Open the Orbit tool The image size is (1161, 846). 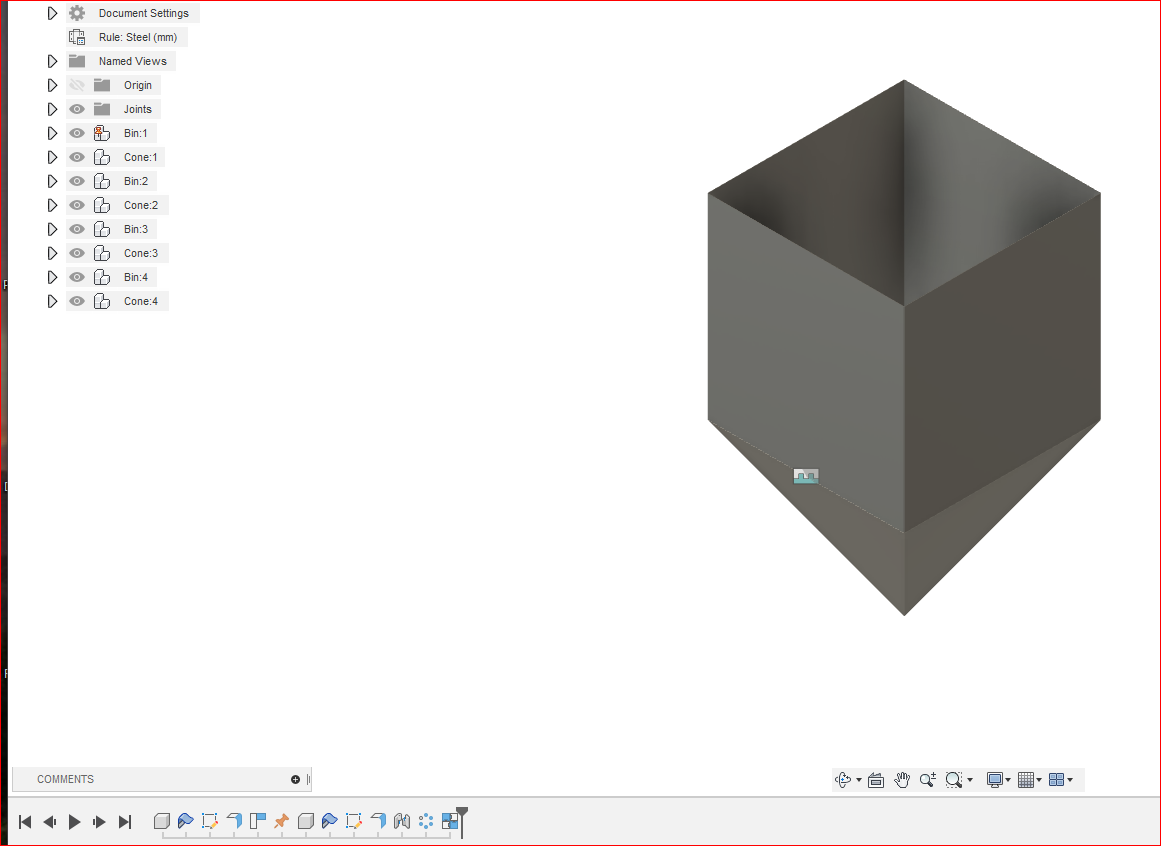(x=843, y=779)
